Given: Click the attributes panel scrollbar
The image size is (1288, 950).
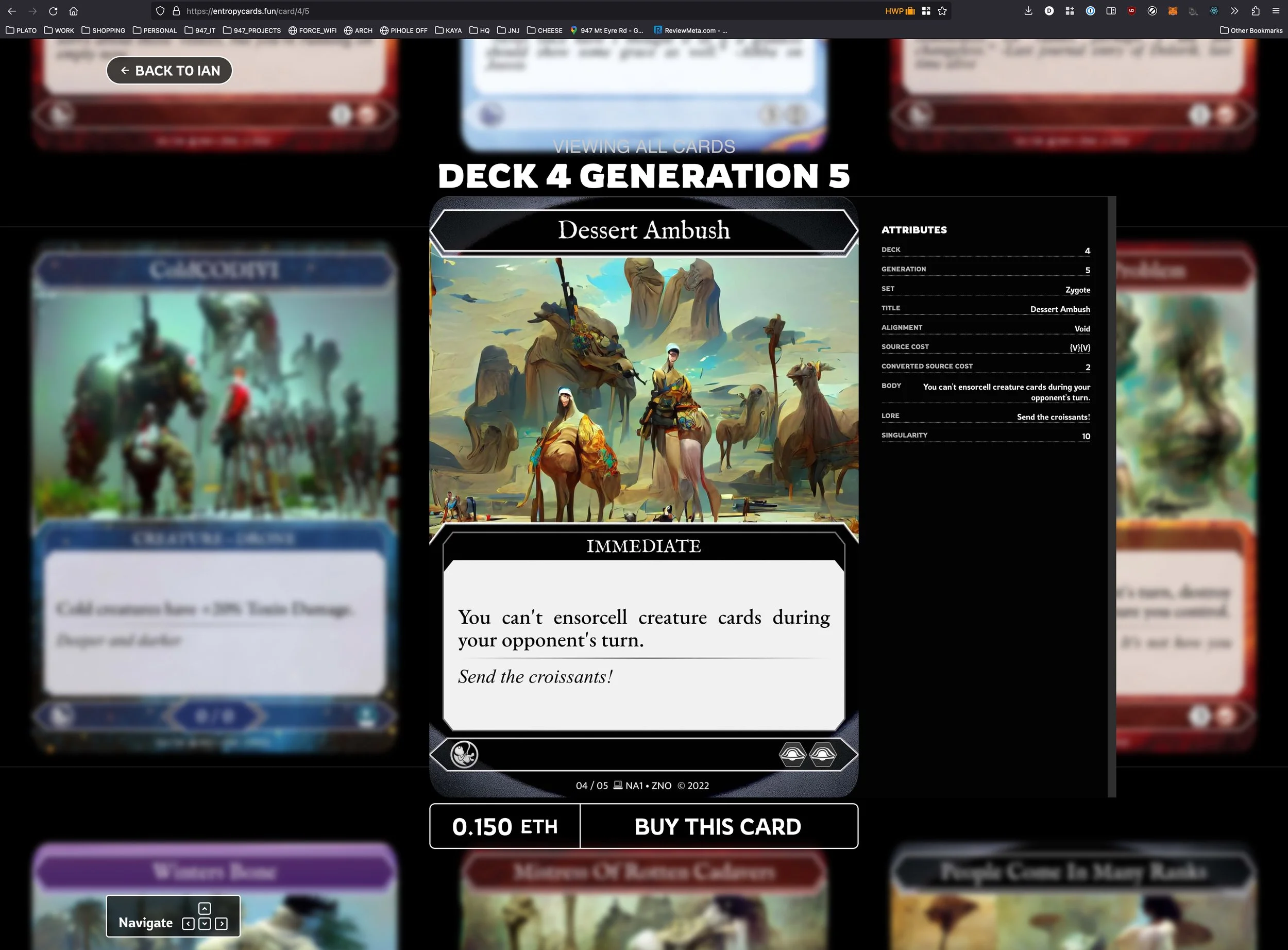Looking at the screenshot, I should coord(1112,496).
